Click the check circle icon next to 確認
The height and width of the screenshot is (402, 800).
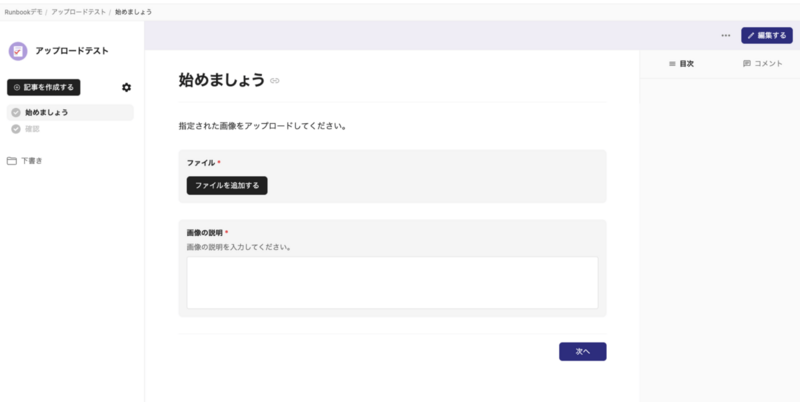(16, 129)
